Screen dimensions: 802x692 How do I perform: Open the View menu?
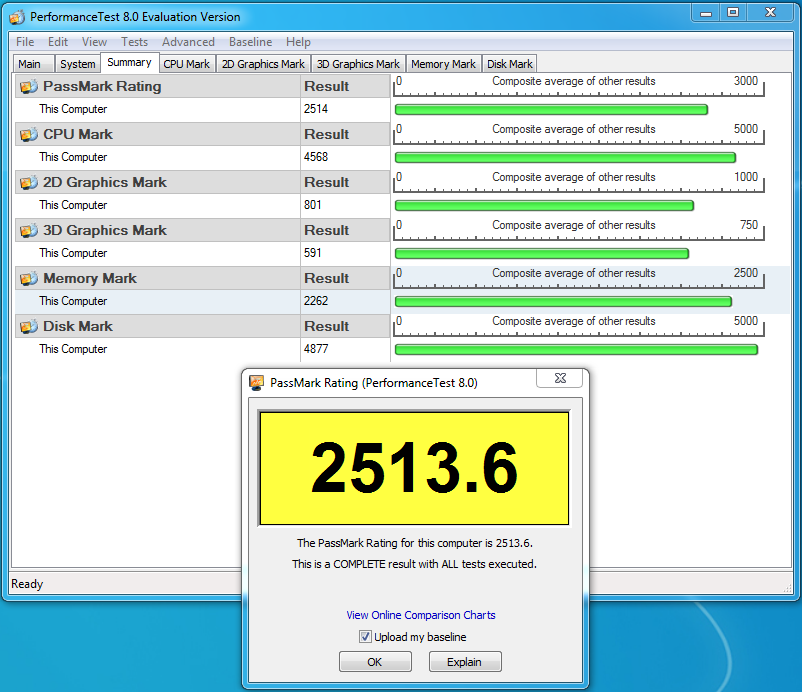click(95, 42)
